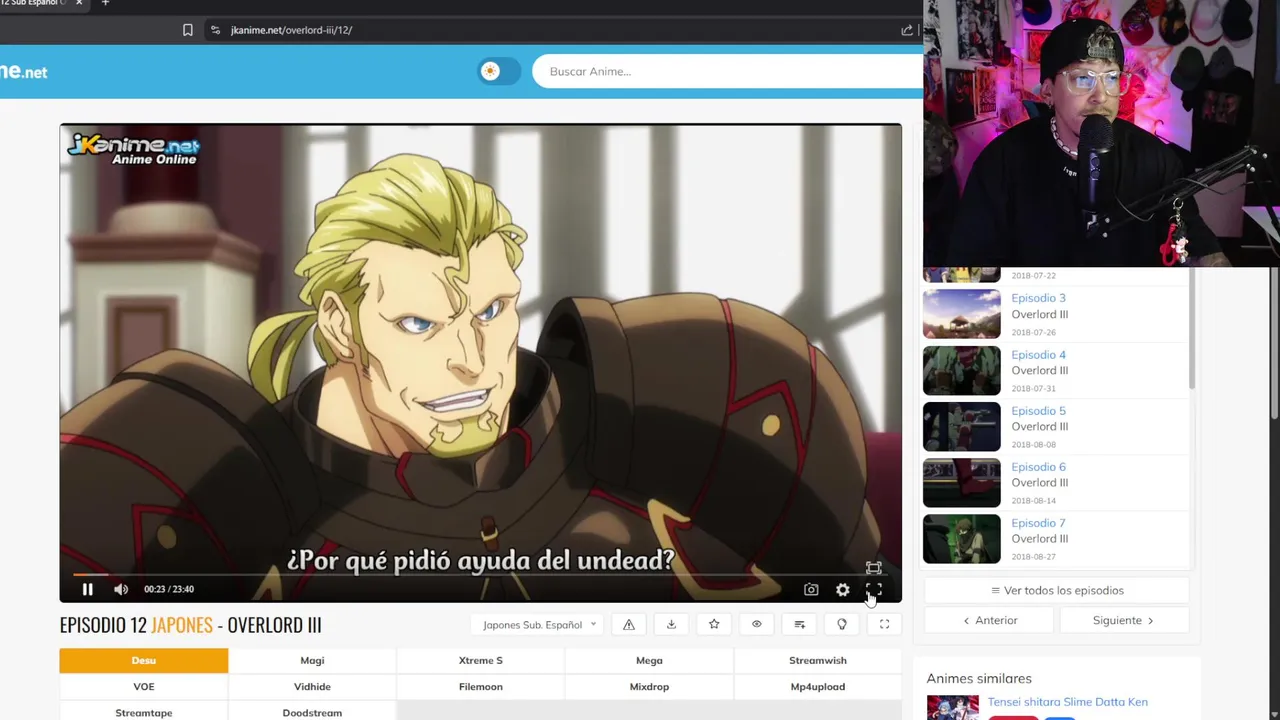Click the video progress bar
This screenshot has height=720, width=1280.
[x=480, y=574]
